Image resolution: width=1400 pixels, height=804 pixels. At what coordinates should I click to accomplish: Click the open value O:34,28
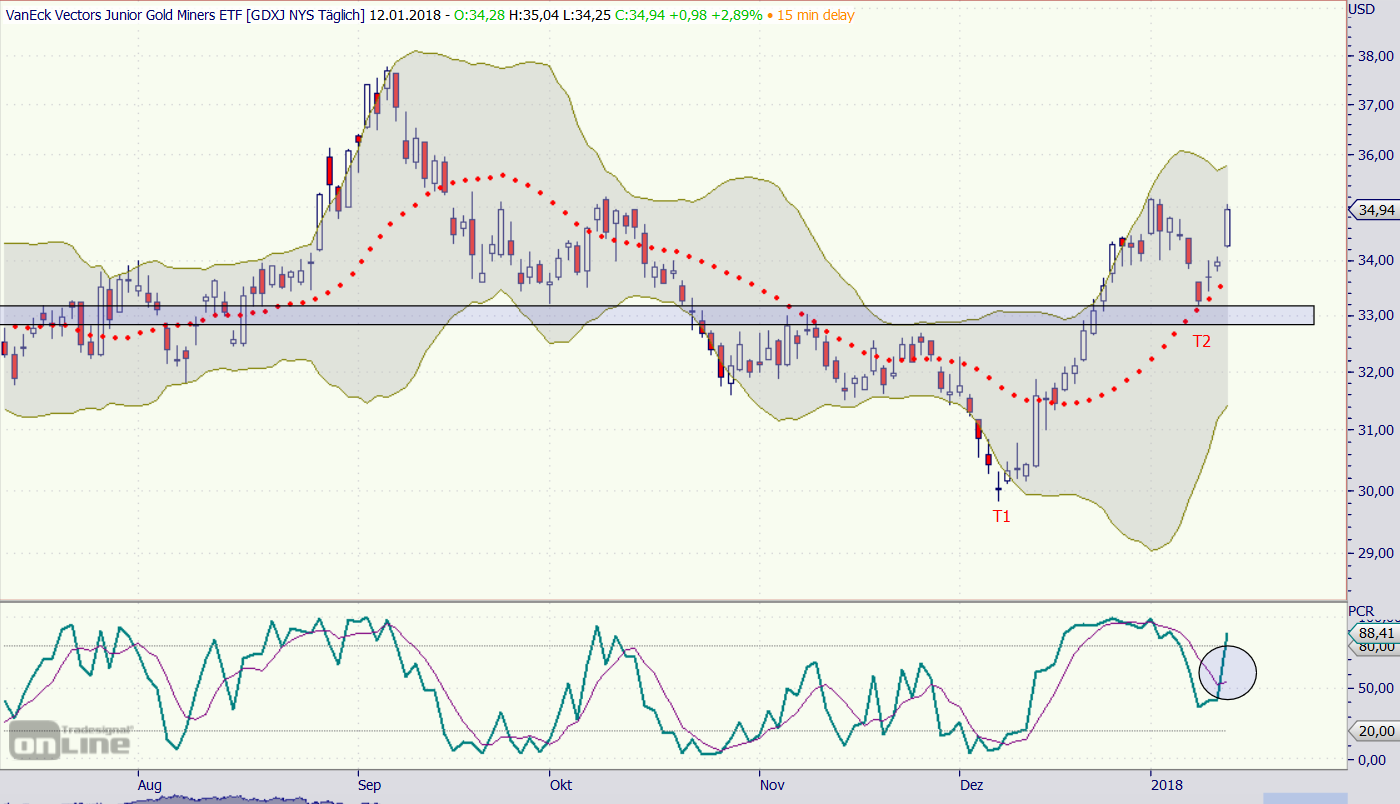(x=480, y=15)
